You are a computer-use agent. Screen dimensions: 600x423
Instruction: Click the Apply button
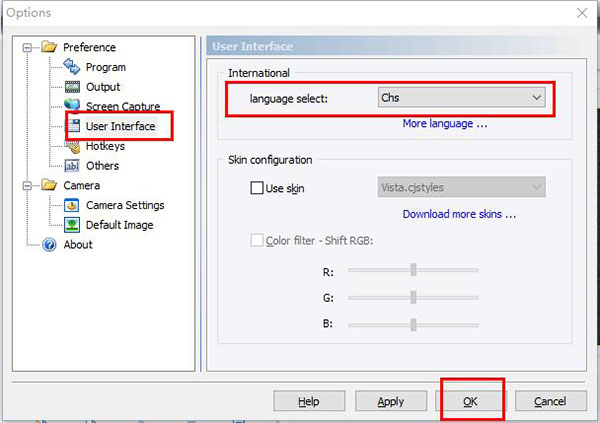tap(391, 401)
